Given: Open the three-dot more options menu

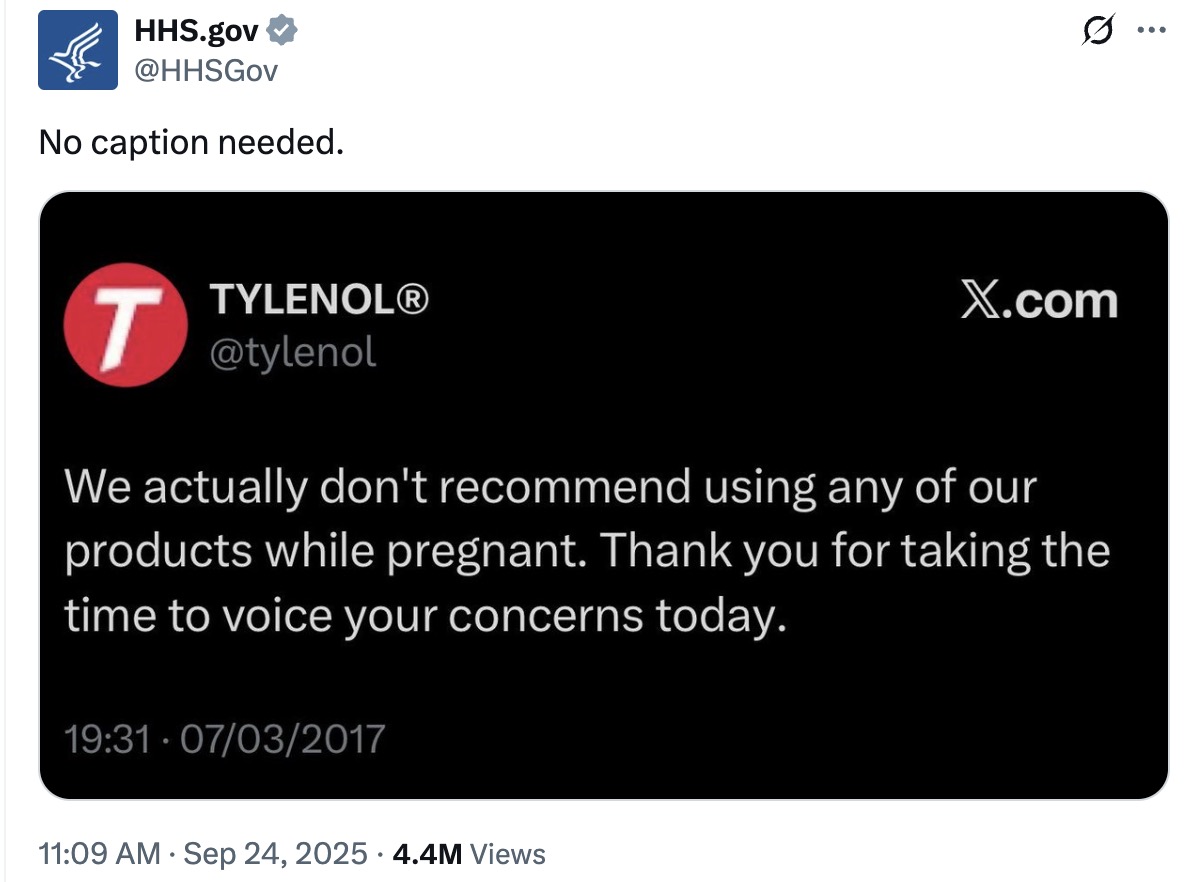Looking at the screenshot, I should (1153, 30).
